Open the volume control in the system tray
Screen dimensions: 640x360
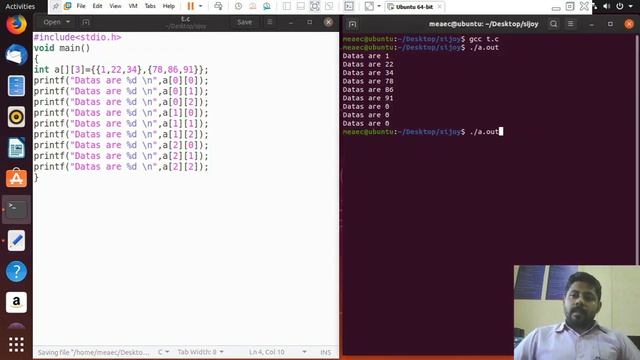tap(607, 6)
